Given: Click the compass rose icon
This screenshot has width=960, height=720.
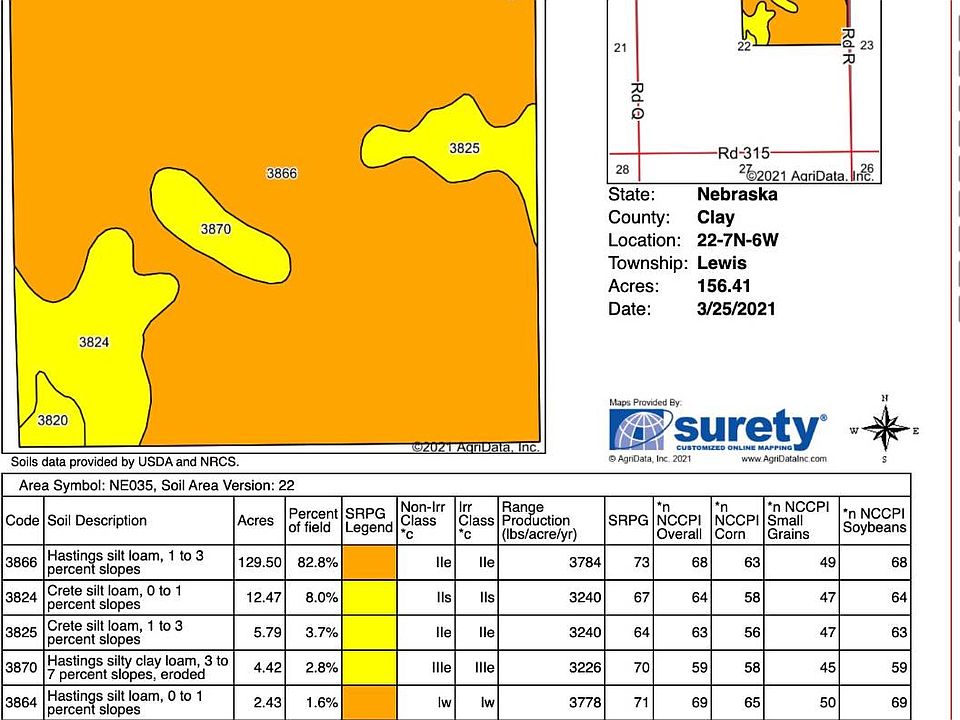Looking at the screenshot, I should point(885,429).
